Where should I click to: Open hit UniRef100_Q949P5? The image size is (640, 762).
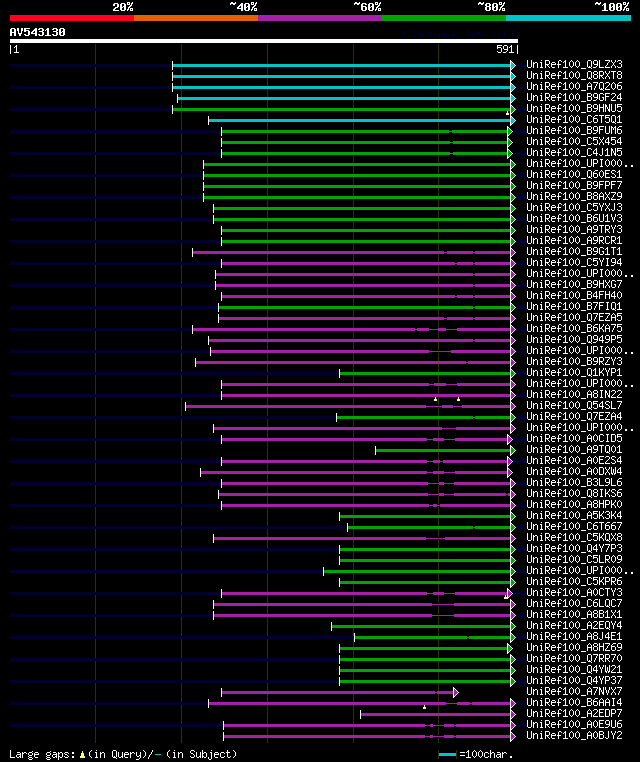point(574,339)
